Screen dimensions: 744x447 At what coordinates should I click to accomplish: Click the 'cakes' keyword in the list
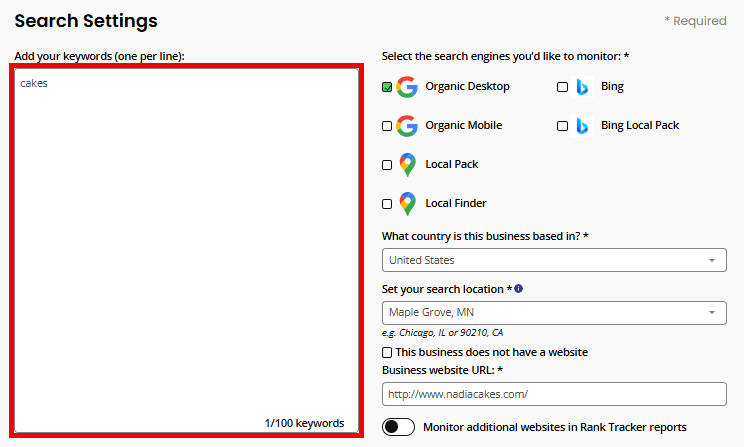34,83
